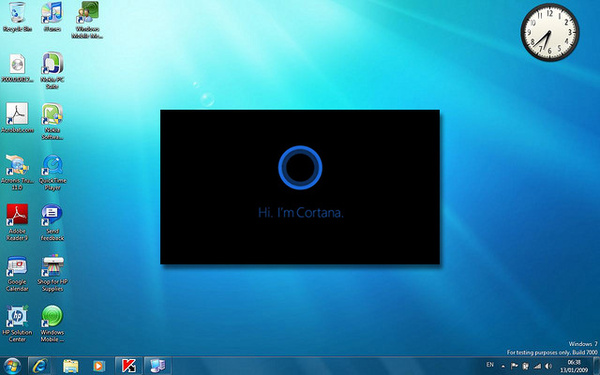Expand hidden system tray icons arrow

[x=503, y=366]
